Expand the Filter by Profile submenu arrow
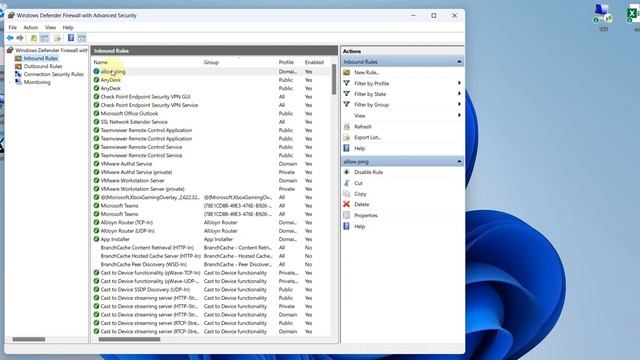 click(x=459, y=83)
